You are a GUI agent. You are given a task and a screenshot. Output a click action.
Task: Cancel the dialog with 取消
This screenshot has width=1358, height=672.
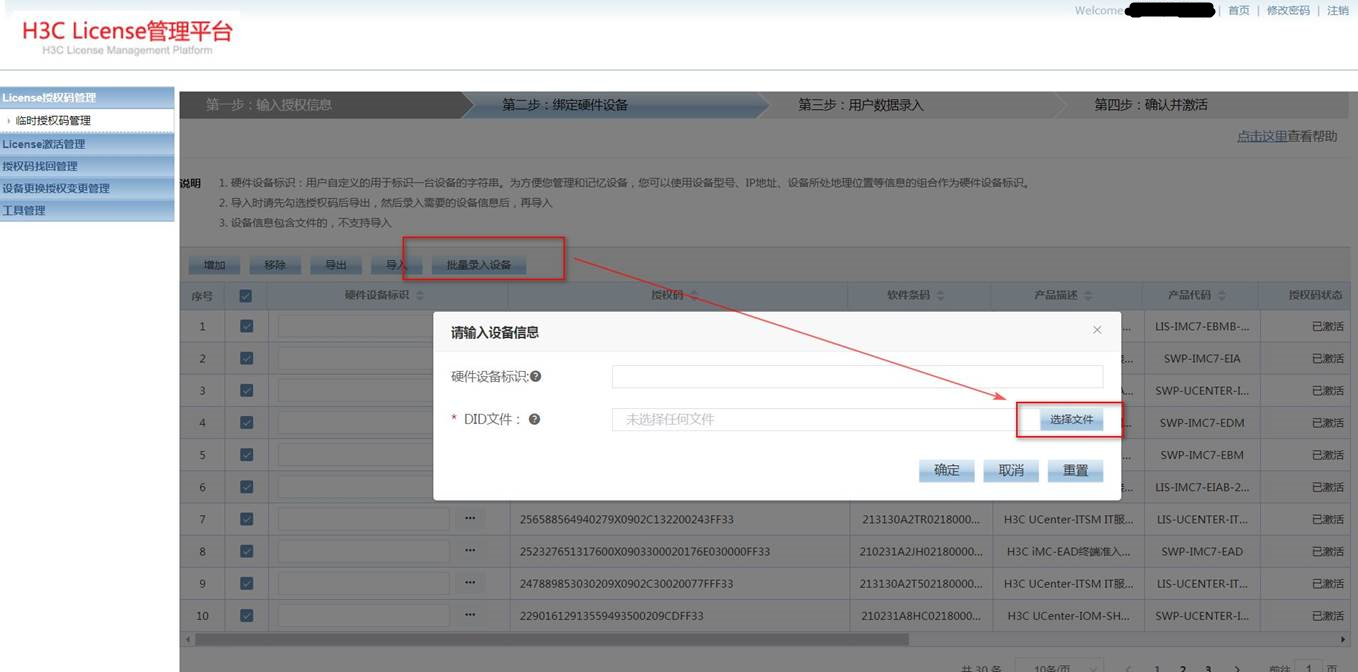click(x=1011, y=470)
